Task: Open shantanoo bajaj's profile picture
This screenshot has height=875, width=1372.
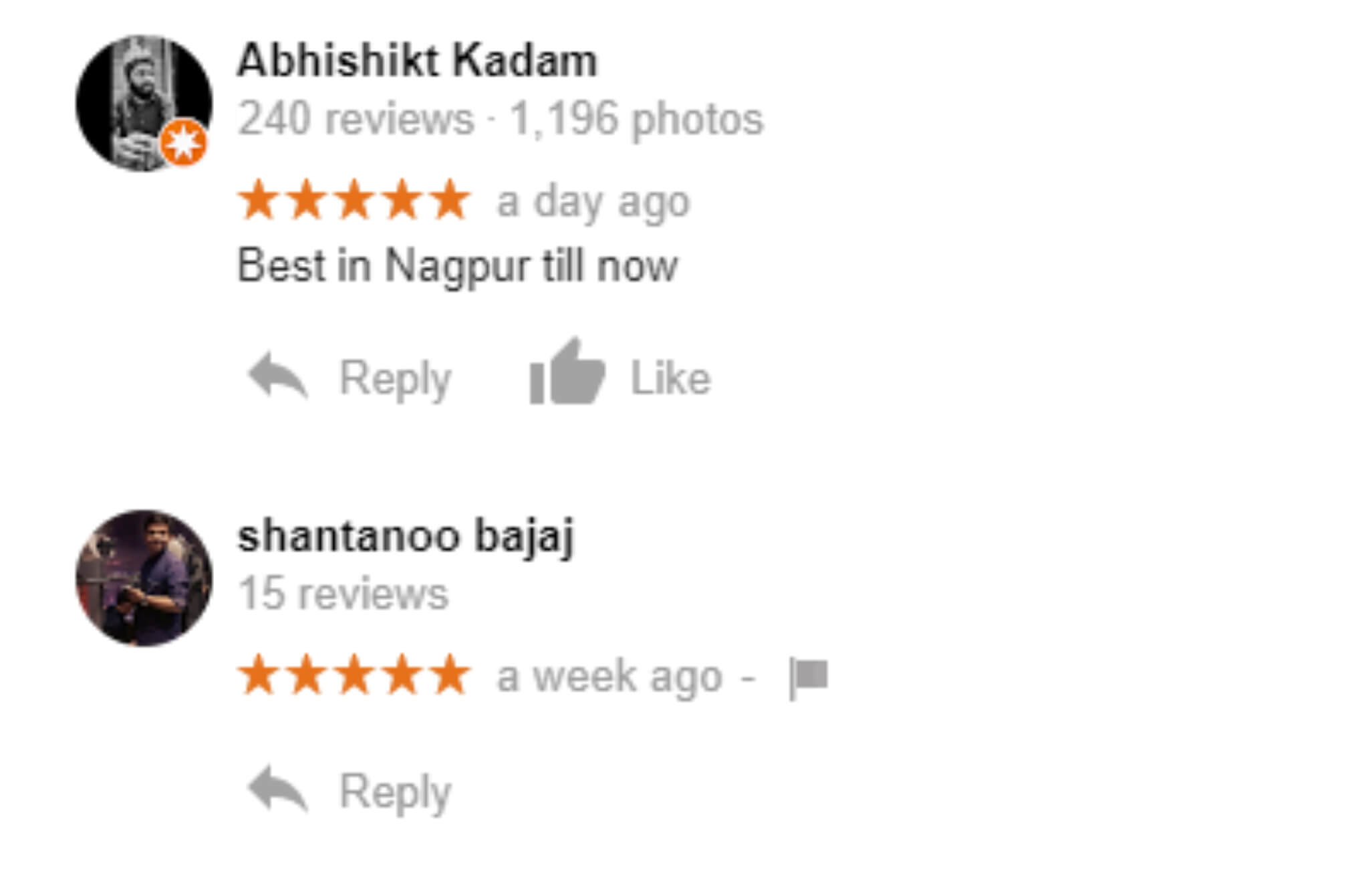Action: click(x=144, y=578)
